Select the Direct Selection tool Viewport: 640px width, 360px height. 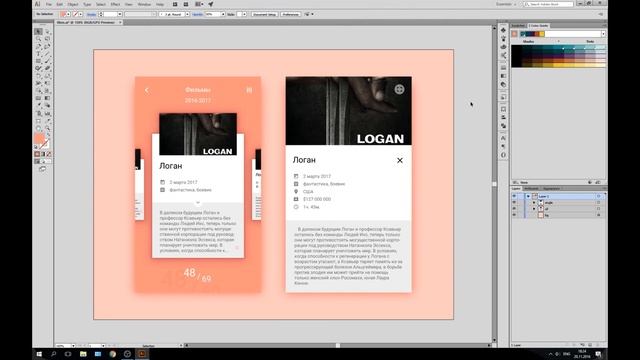pyautogui.click(x=48, y=31)
